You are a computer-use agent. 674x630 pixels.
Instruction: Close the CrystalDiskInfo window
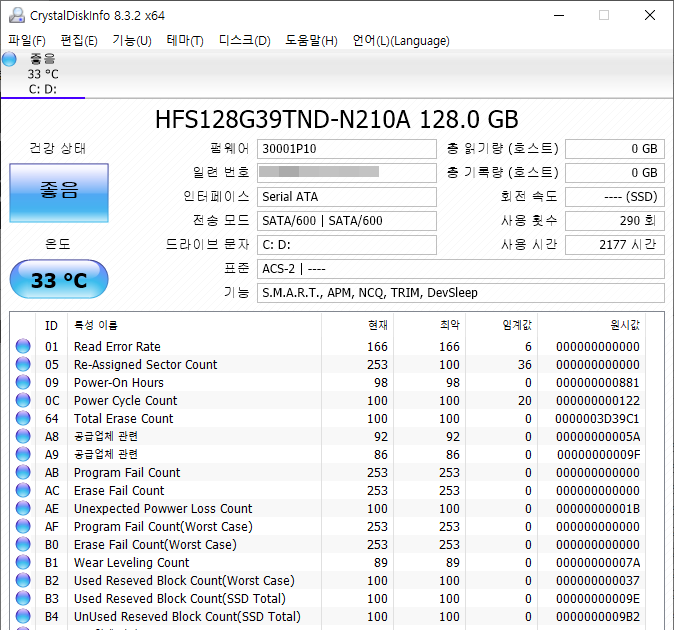(x=649, y=15)
